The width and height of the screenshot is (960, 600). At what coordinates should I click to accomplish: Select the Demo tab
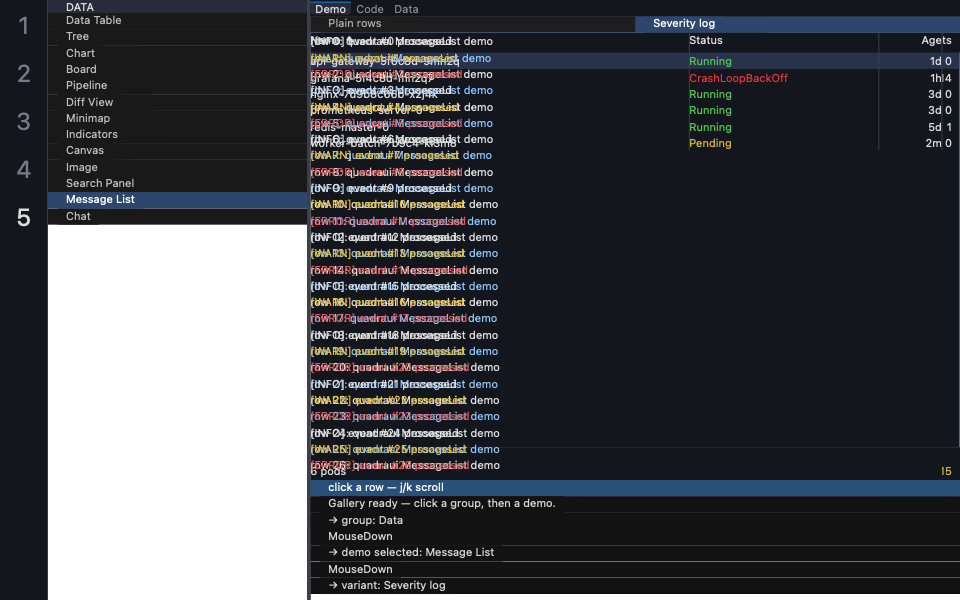click(331, 9)
